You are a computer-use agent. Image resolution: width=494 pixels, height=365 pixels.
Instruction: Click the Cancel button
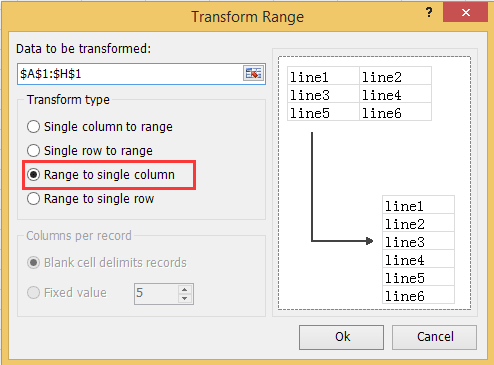tap(434, 337)
